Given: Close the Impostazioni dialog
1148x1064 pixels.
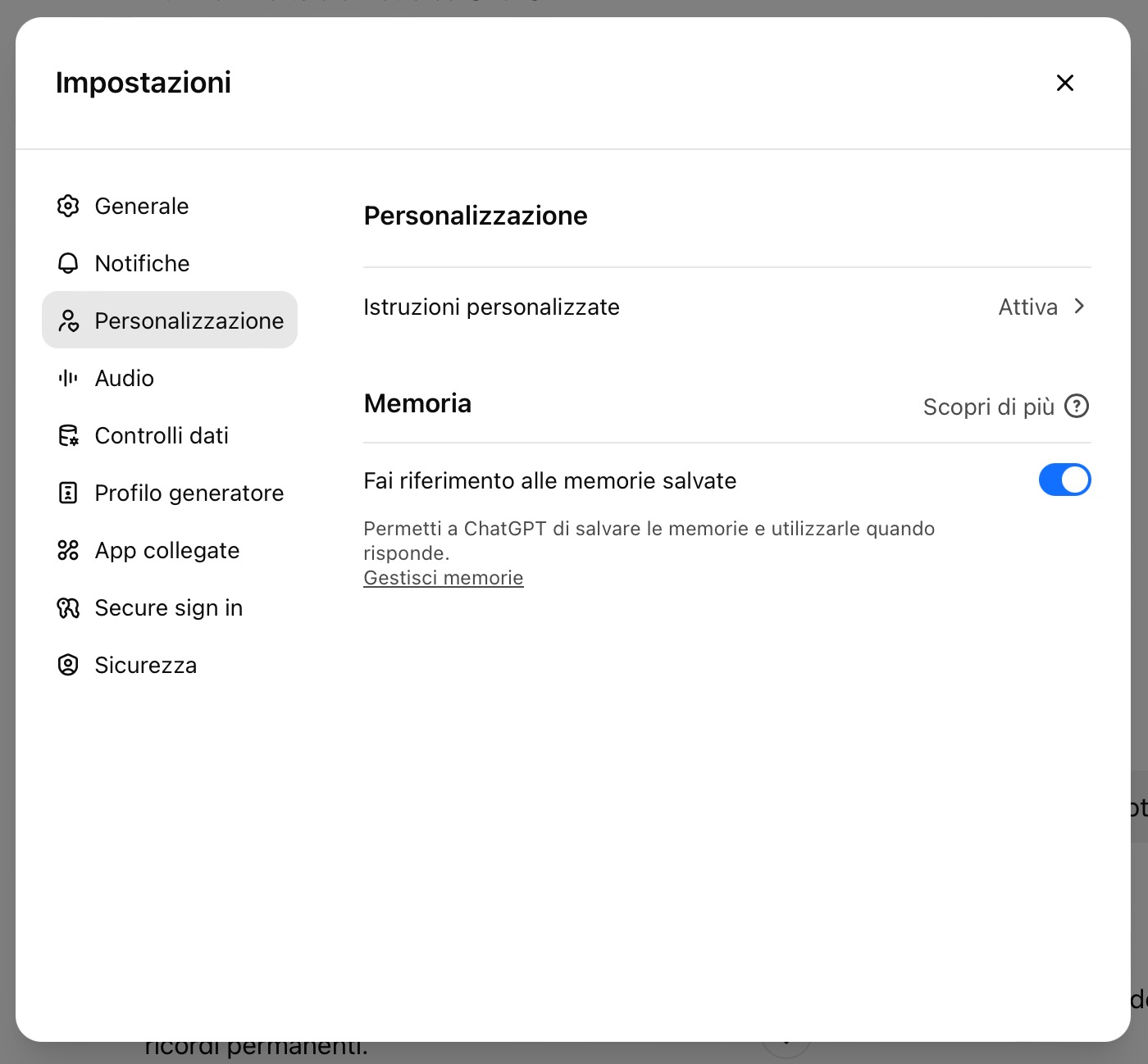Looking at the screenshot, I should tap(1064, 83).
